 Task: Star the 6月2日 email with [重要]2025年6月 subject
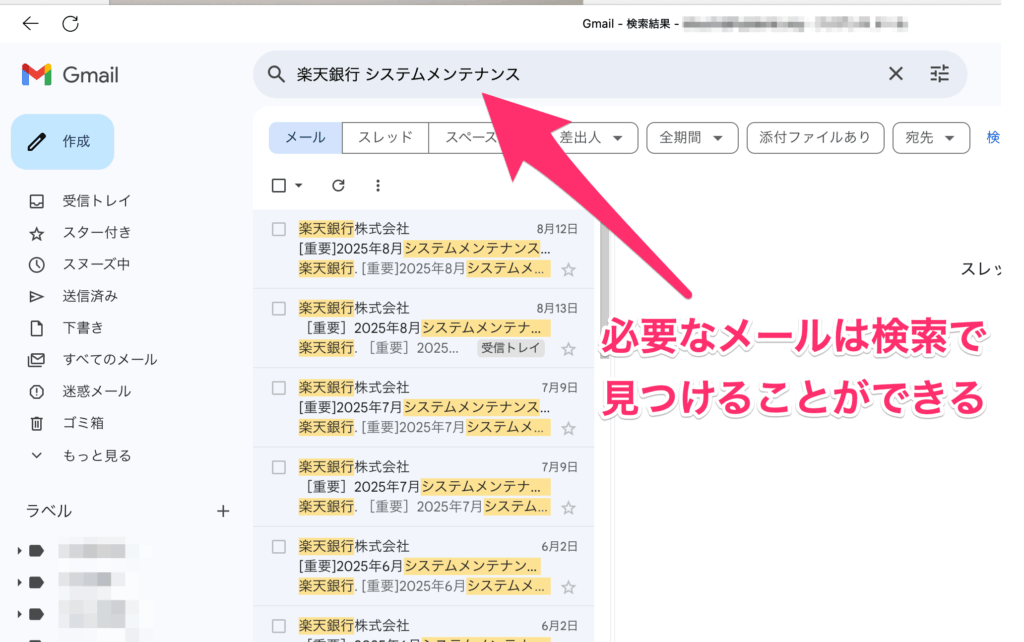click(x=569, y=587)
